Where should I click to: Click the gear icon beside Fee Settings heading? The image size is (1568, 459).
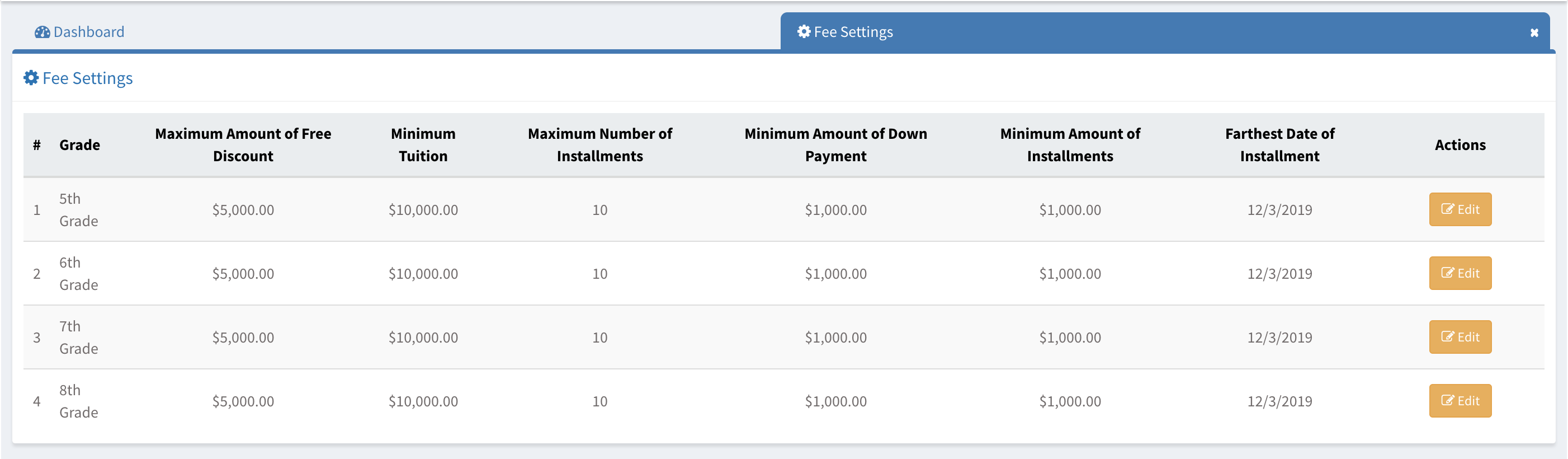click(x=31, y=78)
